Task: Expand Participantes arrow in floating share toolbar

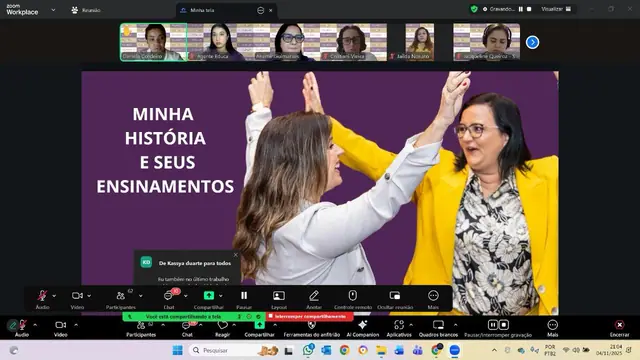Action: pyautogui.click(x=140, y=296)
